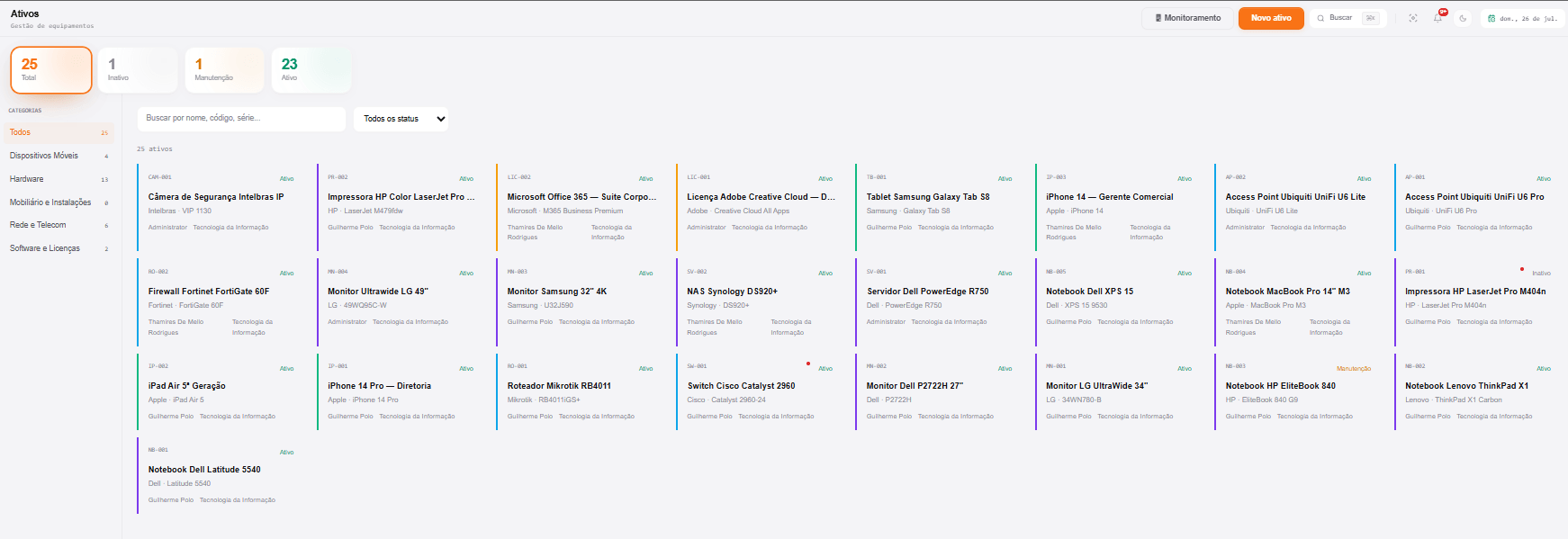Select the Rede e Telecom category
1568x539 pixels.
59,225
